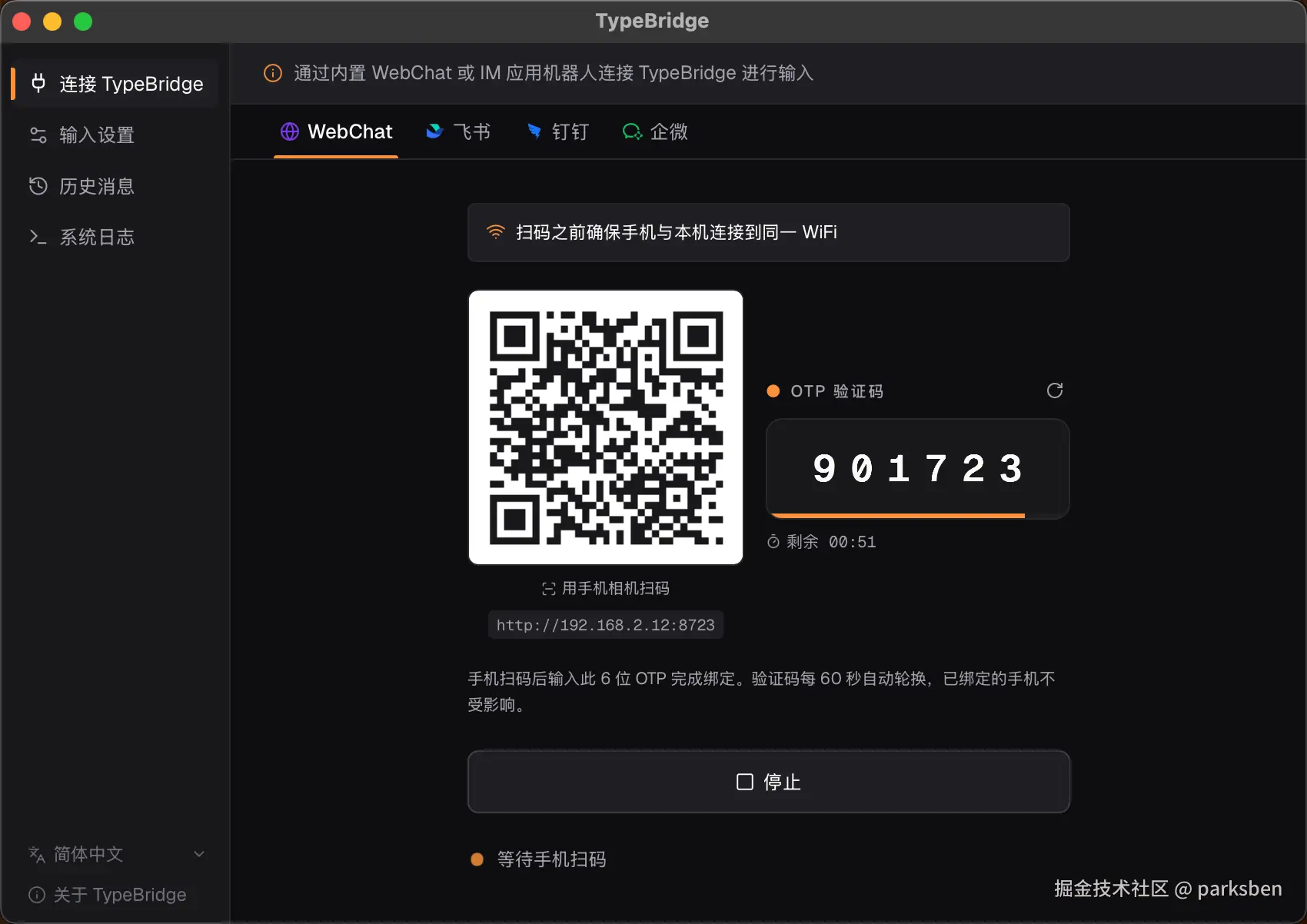Image resolution: width=1307 pixels, height=924 pixels.
Task: Click the OTP countdown progress bar
Action: tap(898, 515)
